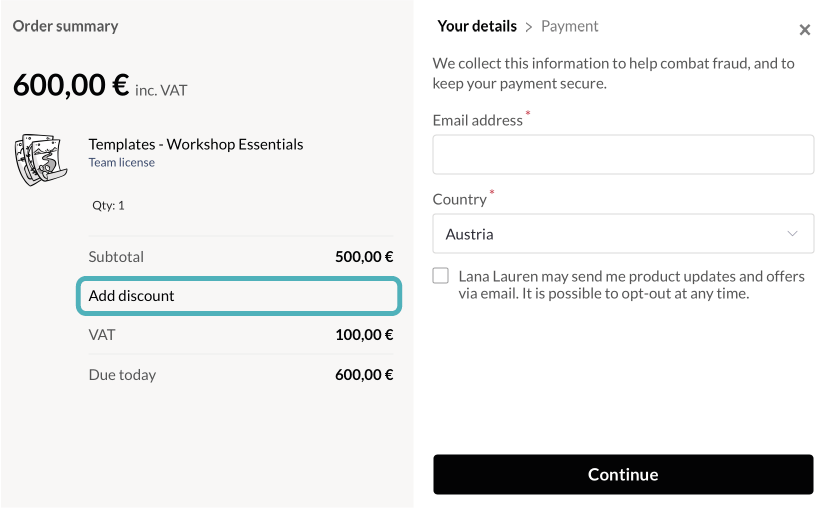Click the Subtotal 500,00 € row
The image size is (826, 508).
pyautogui.click(x=240, y=256)
